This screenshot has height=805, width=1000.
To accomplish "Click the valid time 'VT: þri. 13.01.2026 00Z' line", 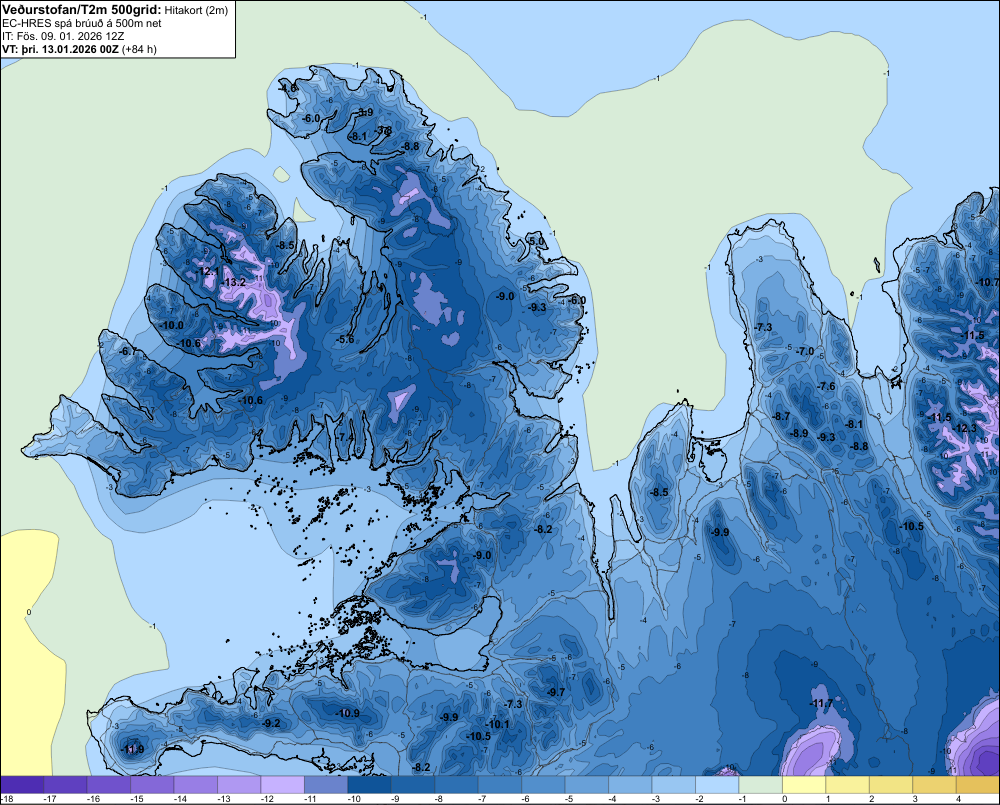I will click(60, 49).
